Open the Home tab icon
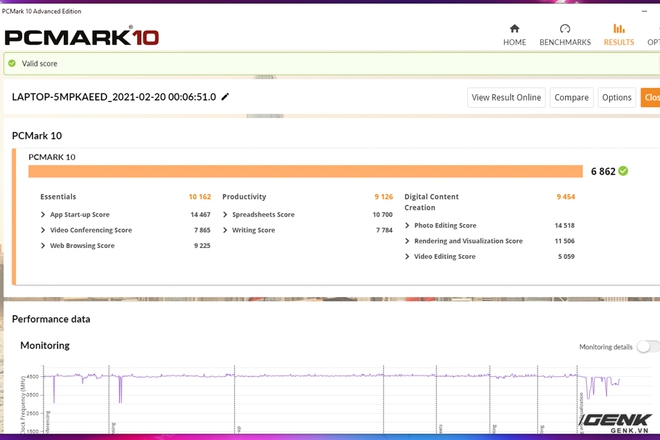The height and width of the screenshot is (440, 660). 514,29
